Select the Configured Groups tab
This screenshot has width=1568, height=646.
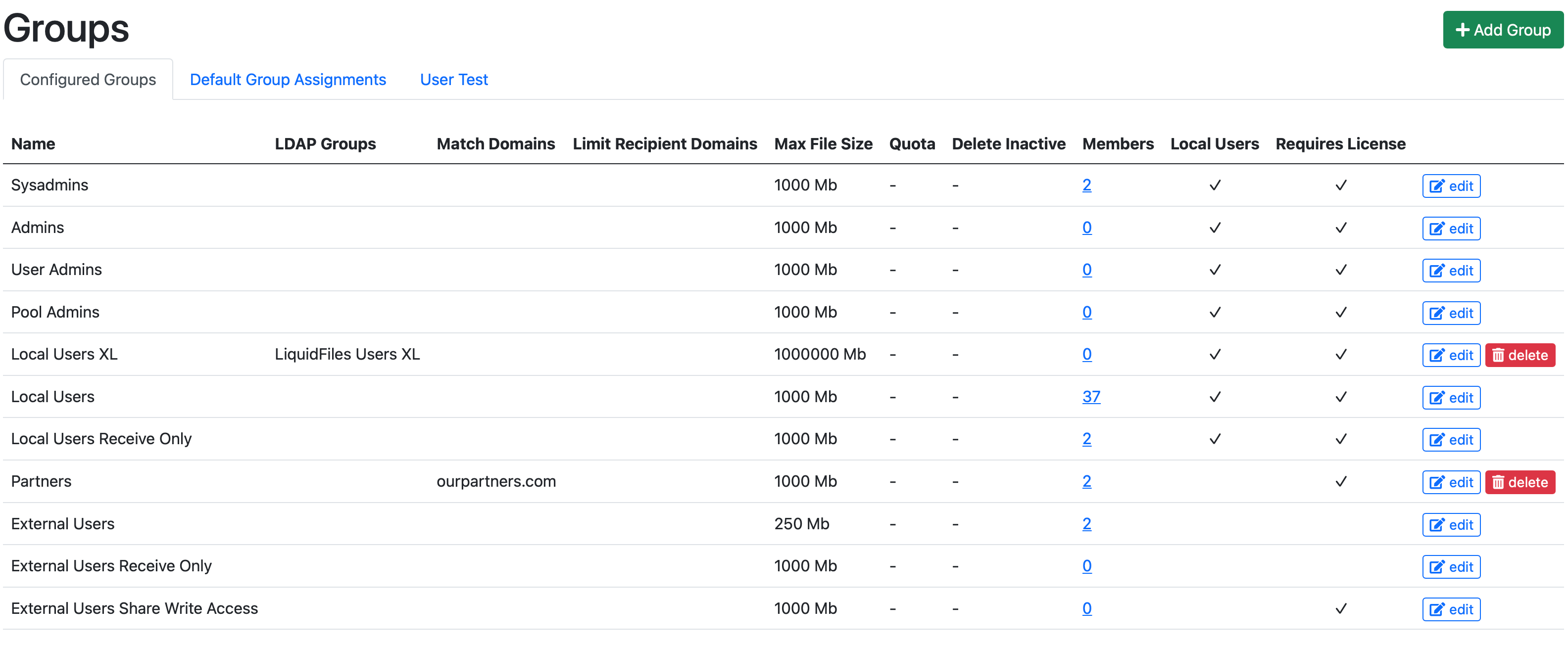coord(88,80)
